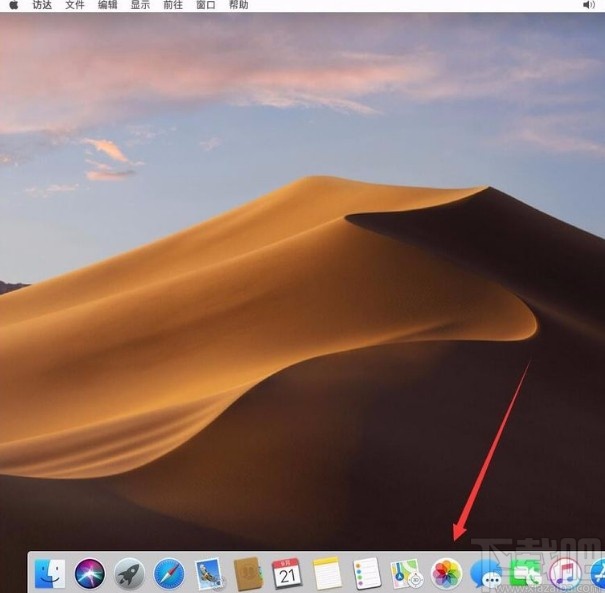Open the Mail stamp icon in the Dock
The image size is (605, 593).
pos(208,573)
